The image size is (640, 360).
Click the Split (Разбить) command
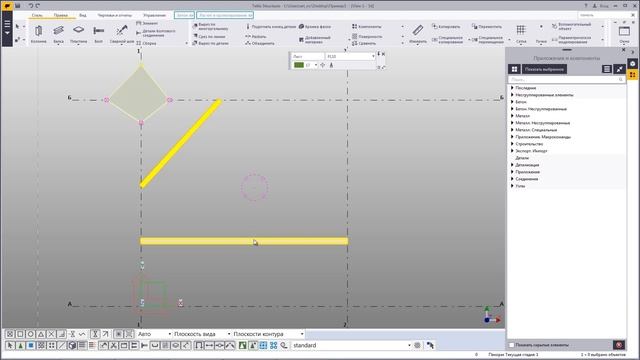click(256, 36)
